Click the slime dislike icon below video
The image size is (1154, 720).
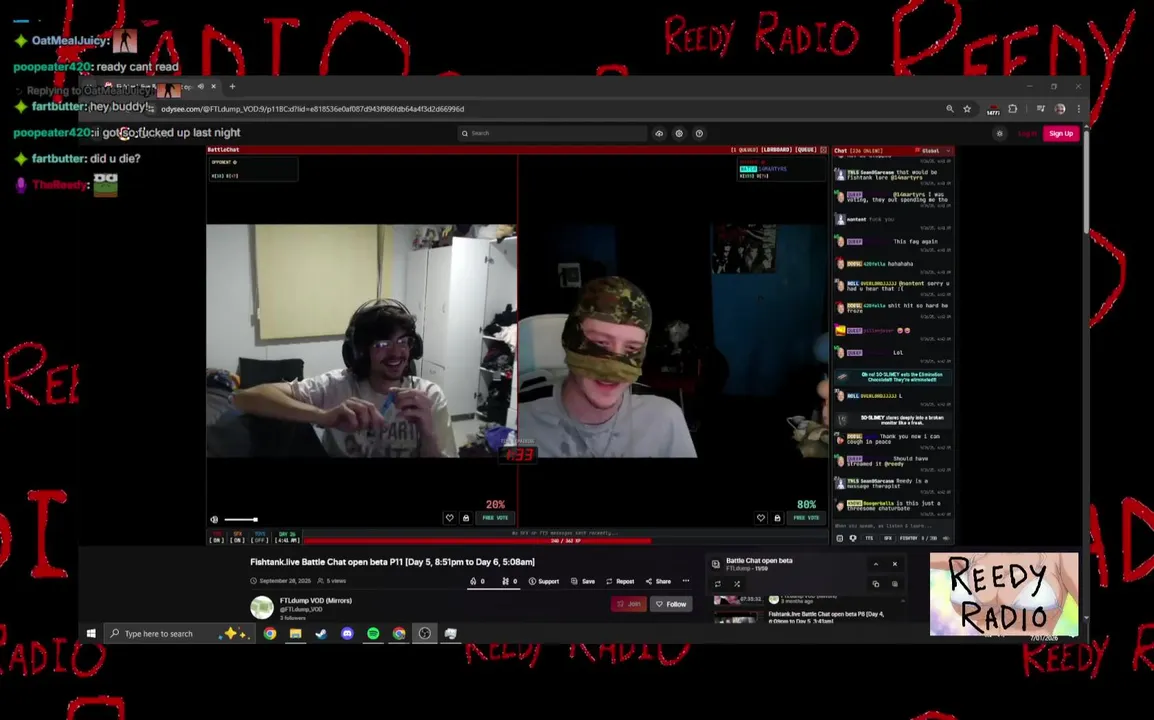point(506,581)
